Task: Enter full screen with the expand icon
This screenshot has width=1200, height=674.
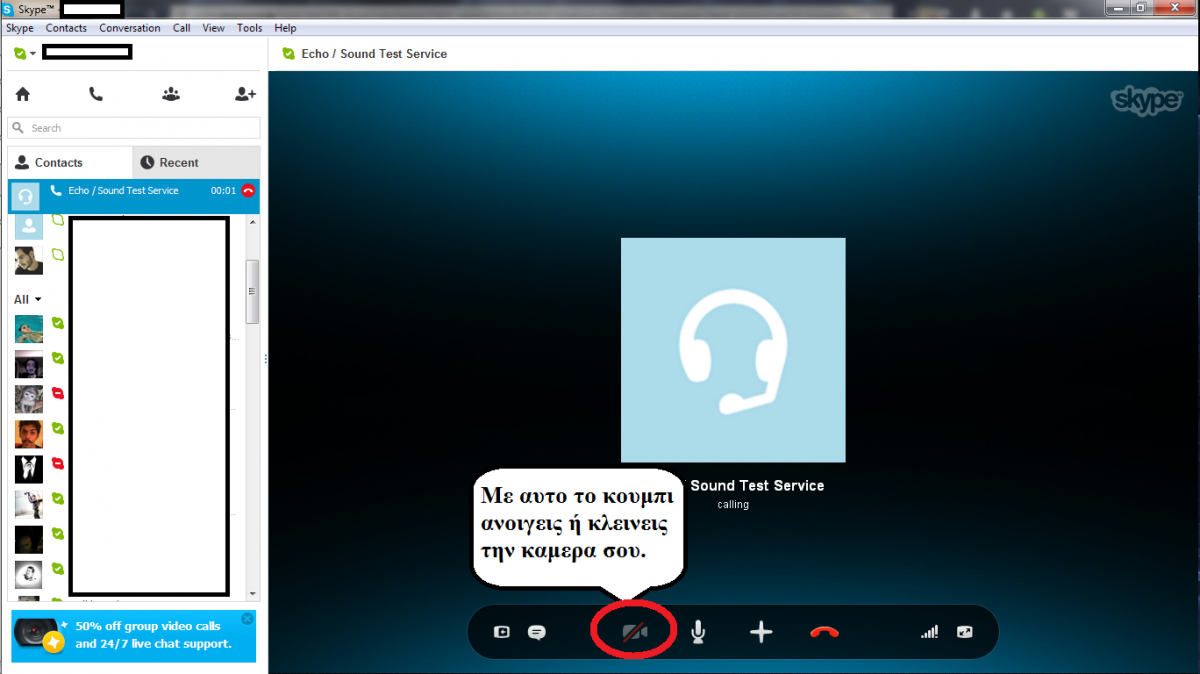Action: (x=964, y=632)
